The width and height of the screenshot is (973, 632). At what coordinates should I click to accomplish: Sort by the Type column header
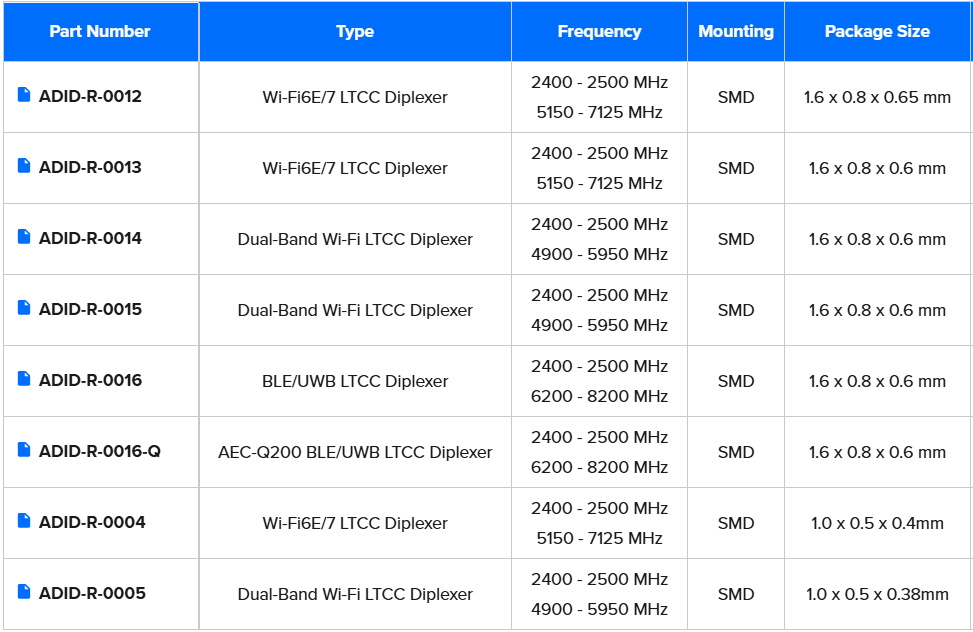(x=355, y=31)
